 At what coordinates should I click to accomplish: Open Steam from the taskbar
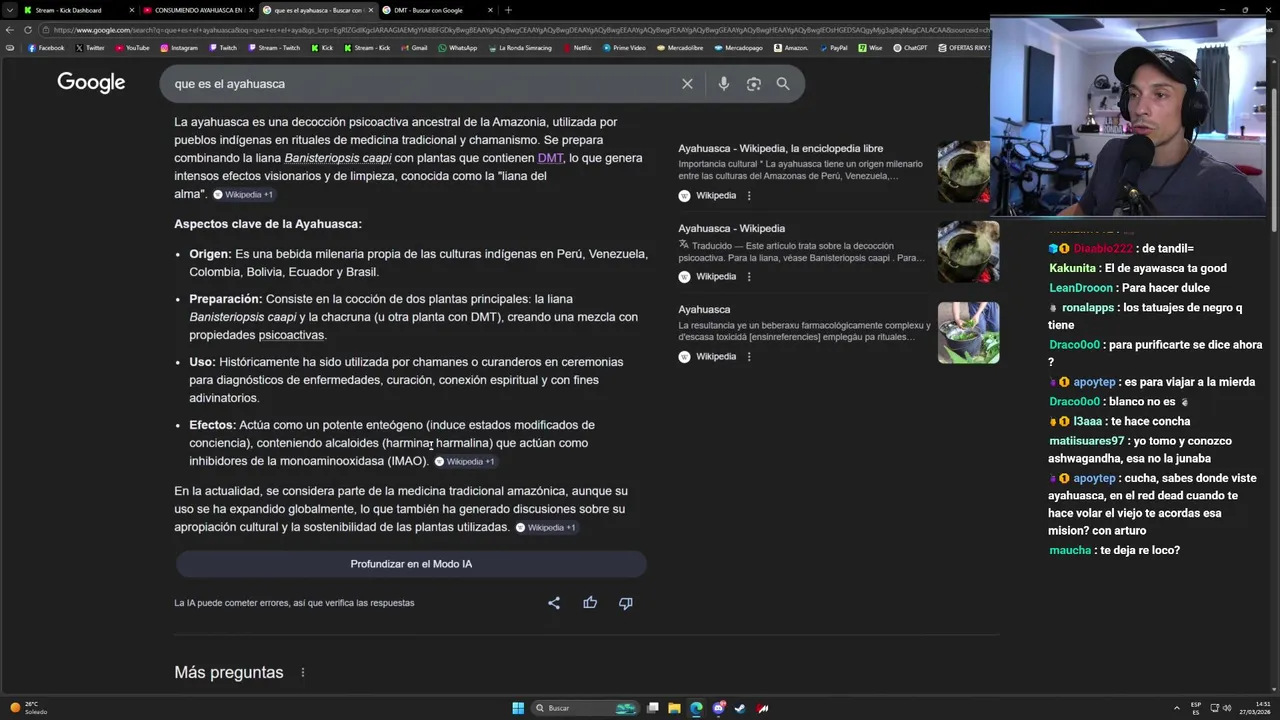tap(740, 708)
